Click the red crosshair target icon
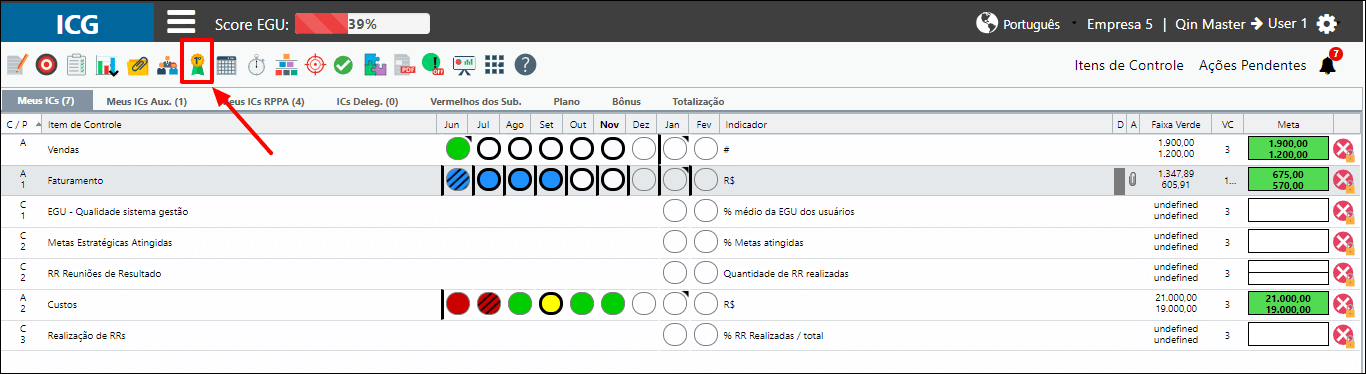Image resolution: width=1366 pixels, height=374 pixels. coord(315,65)
